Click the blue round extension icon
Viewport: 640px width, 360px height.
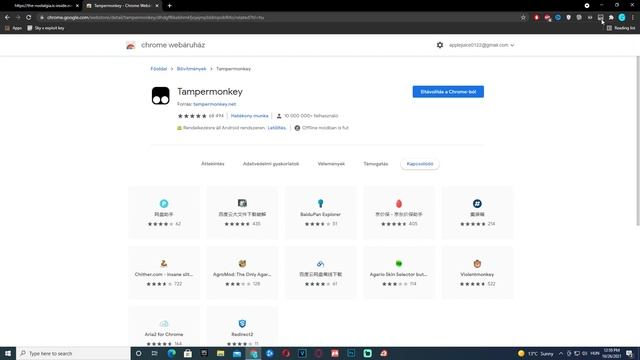(558, 18)
